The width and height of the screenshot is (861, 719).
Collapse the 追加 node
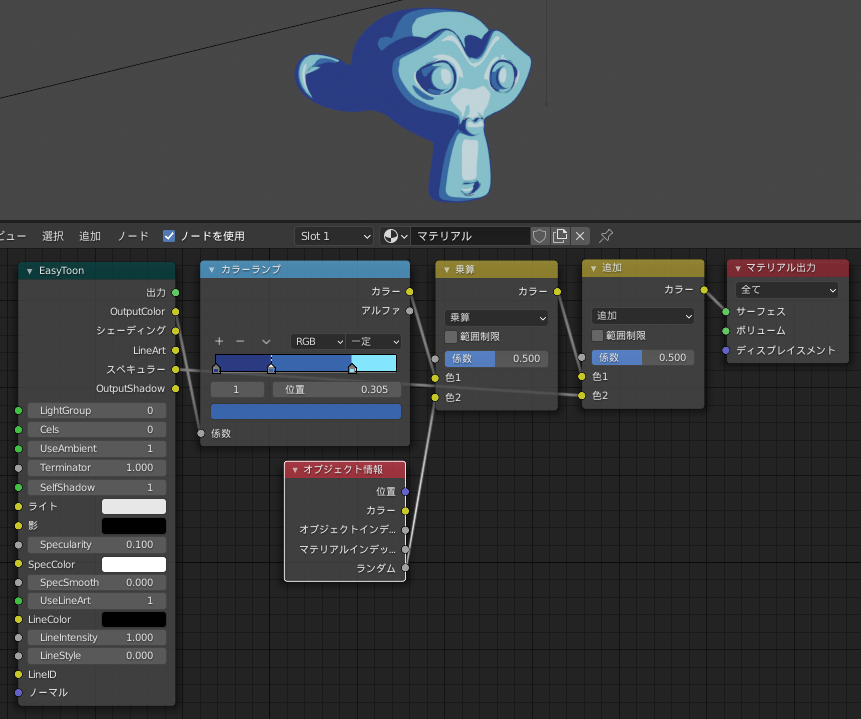(x=593, y=268)
